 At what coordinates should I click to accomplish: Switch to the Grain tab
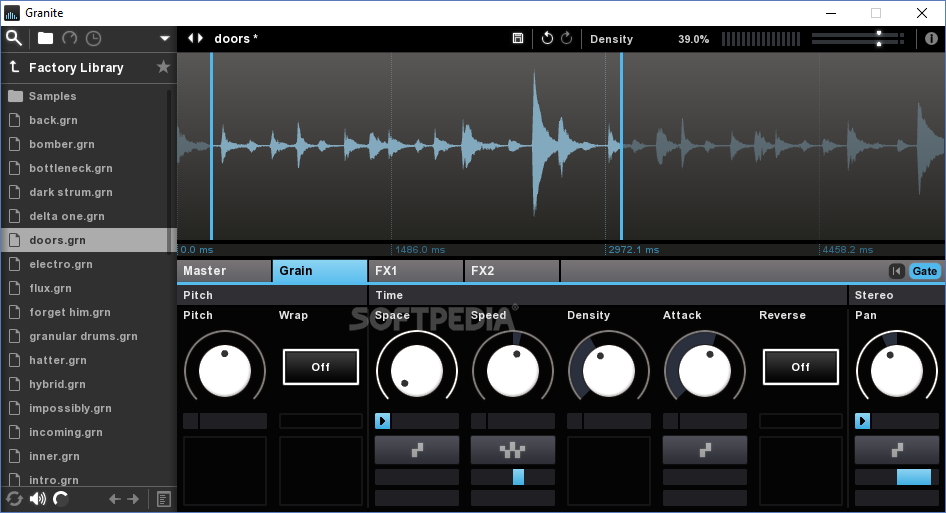coord(320,271)
